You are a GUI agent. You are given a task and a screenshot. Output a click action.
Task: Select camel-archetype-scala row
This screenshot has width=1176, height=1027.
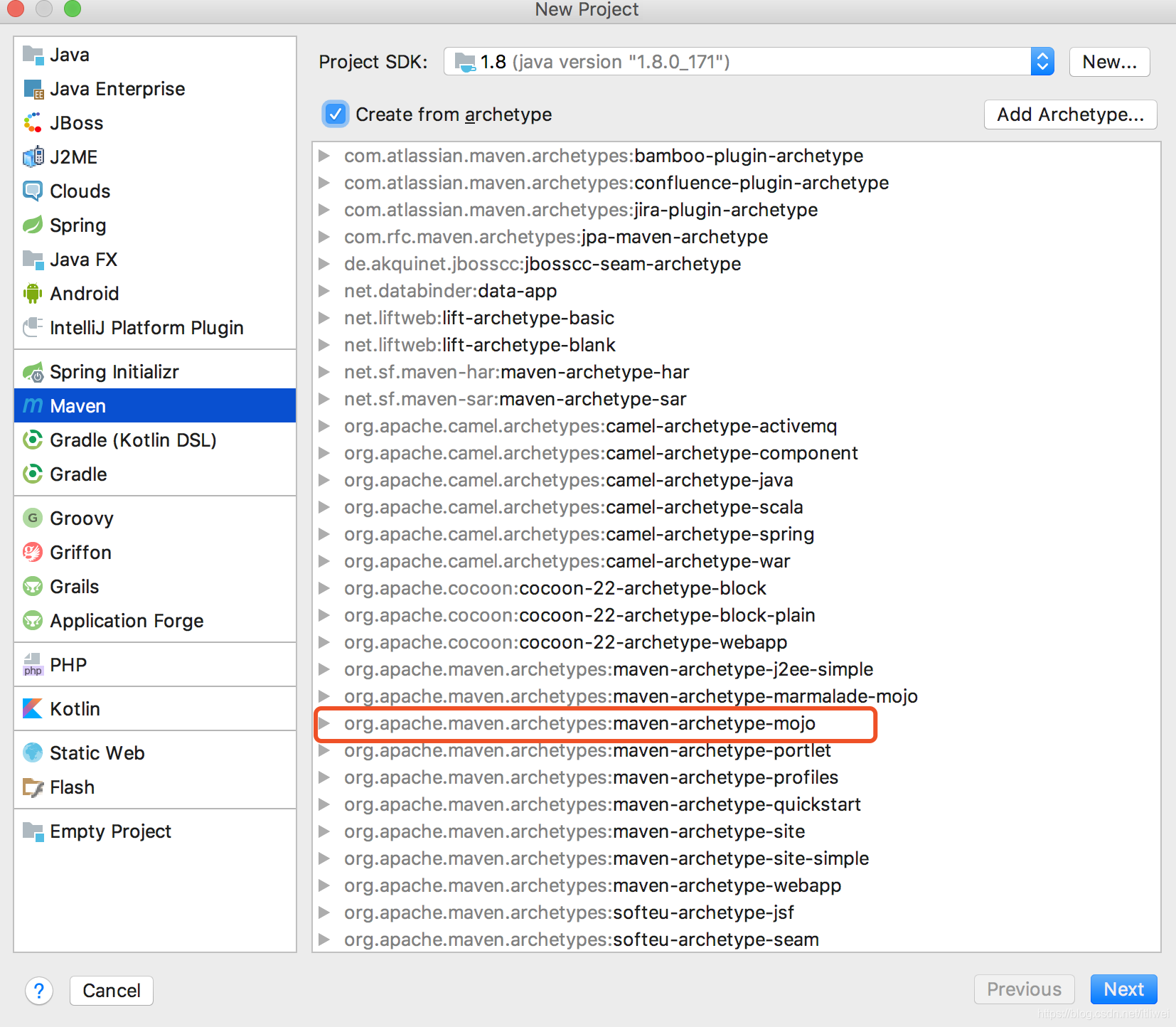[x=737, y=507]
